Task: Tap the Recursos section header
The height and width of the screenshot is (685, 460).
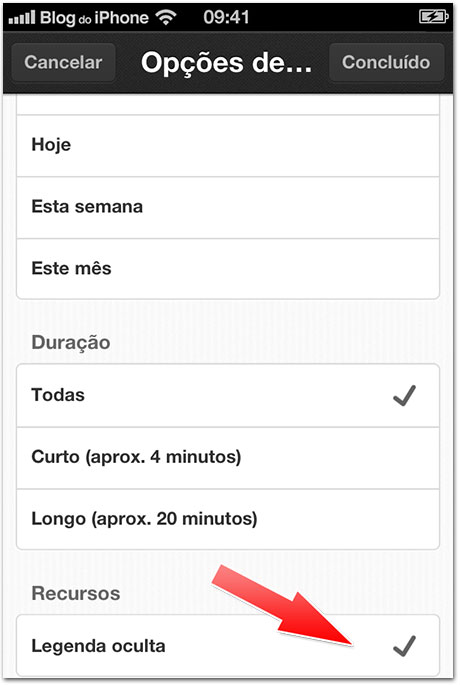Action: [76, 594]
